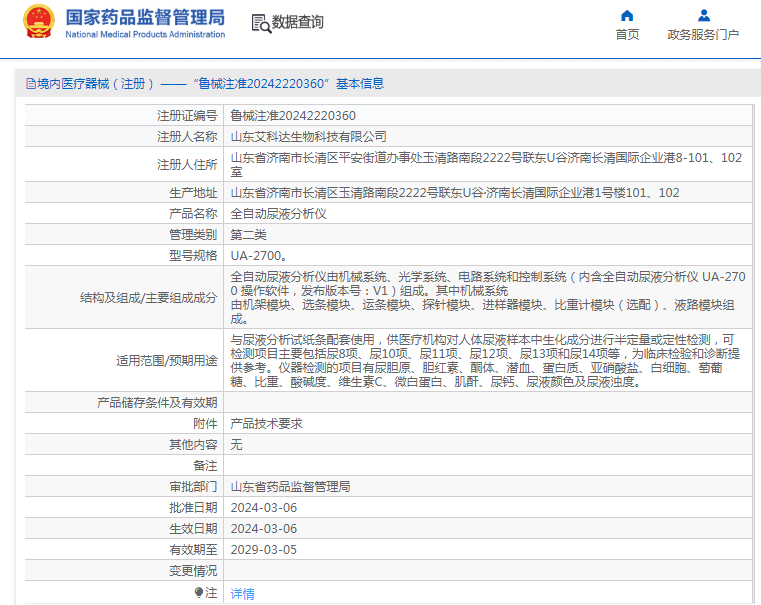The image size is (761, 605).
Task: Select 第二类 management category value
Action: pyautogui.click(x=248, y=235)
